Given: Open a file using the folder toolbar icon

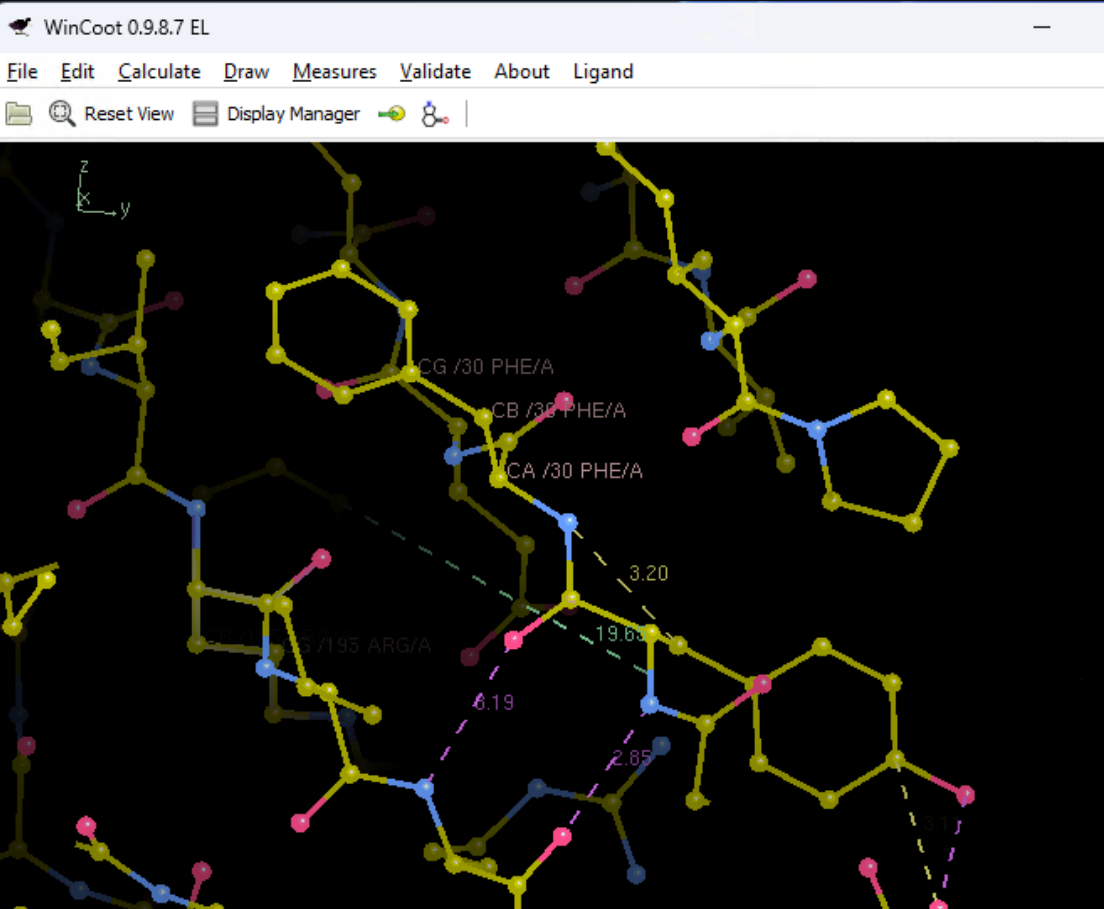Looking at the screenshot, I should [18, 113].
